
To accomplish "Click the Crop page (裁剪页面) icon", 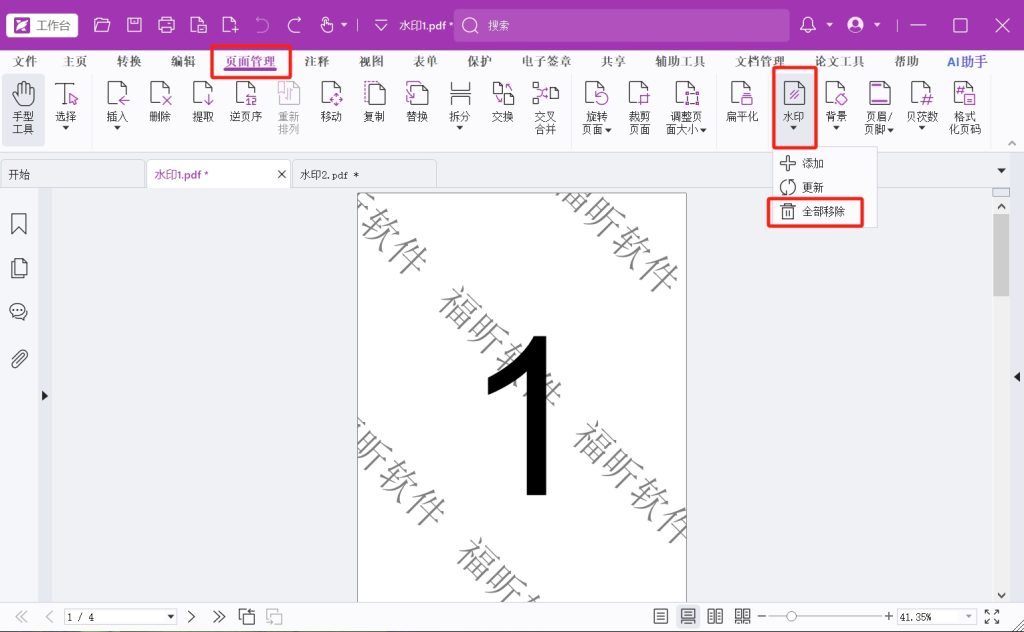I will point(639,108).
